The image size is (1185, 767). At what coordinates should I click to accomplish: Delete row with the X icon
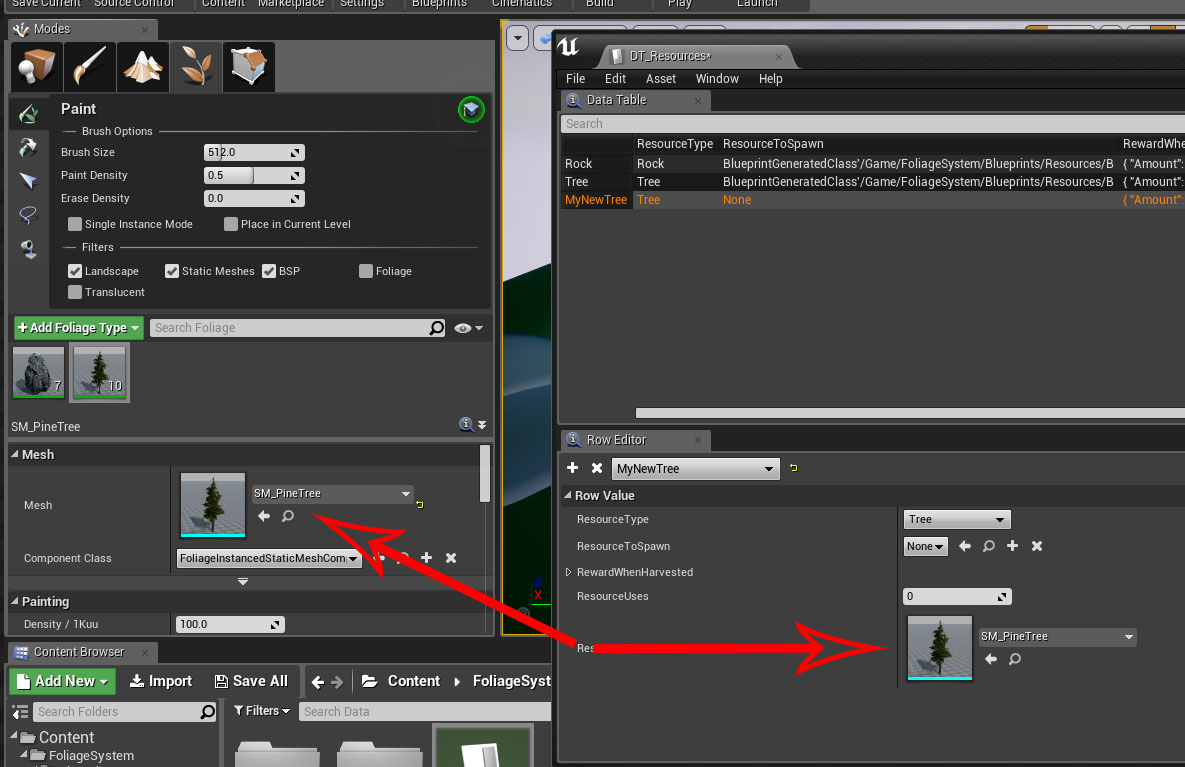coord(597,468)
